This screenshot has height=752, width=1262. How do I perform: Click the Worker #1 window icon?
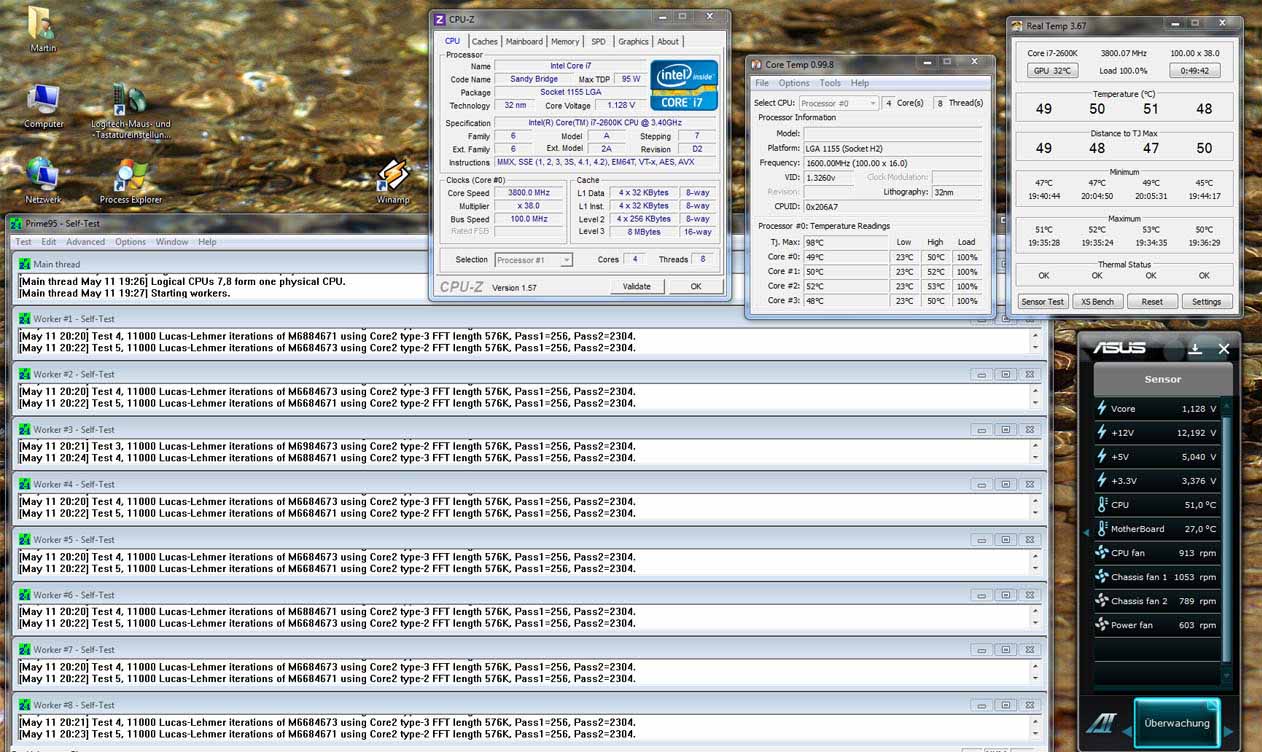25,319
